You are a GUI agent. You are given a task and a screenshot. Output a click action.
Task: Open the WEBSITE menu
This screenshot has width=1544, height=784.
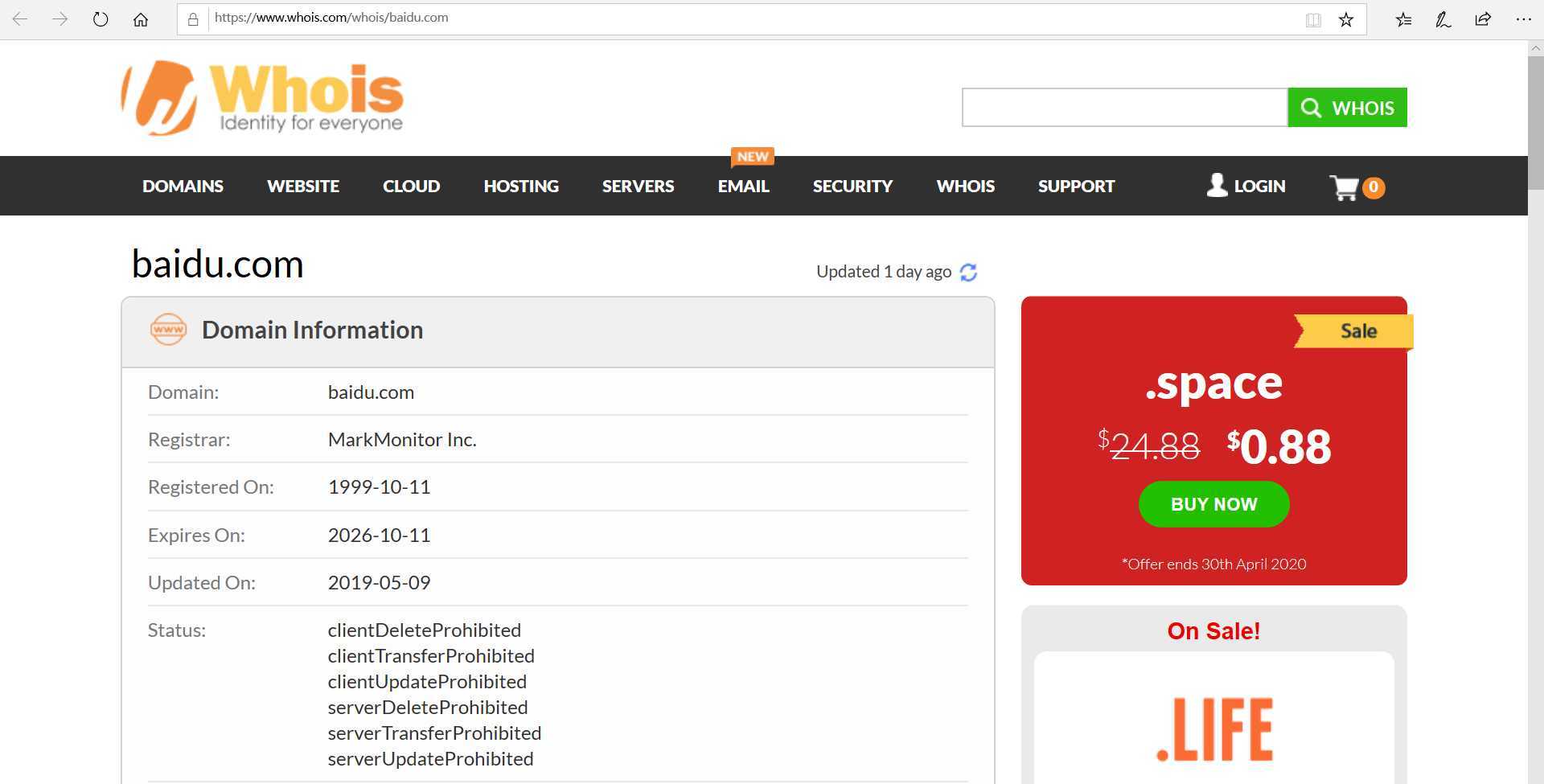(x=303, y=186)
